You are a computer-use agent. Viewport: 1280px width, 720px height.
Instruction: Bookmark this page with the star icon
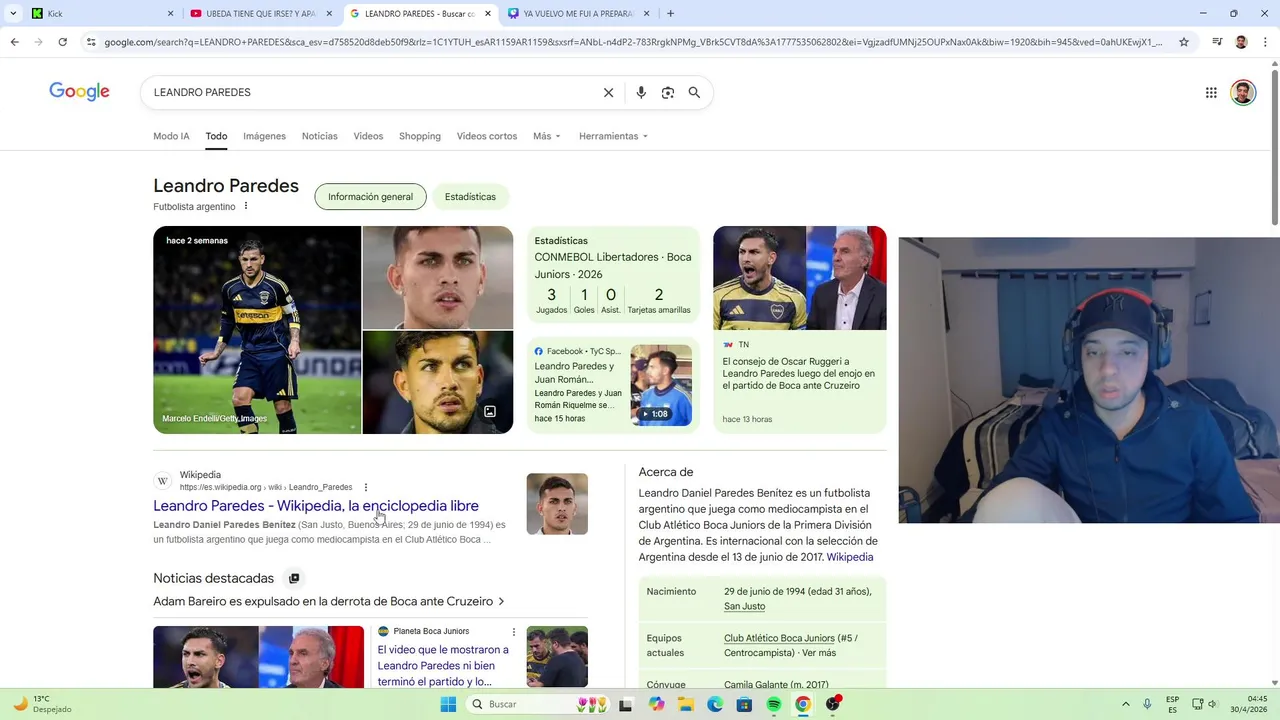click(1184, 42)
